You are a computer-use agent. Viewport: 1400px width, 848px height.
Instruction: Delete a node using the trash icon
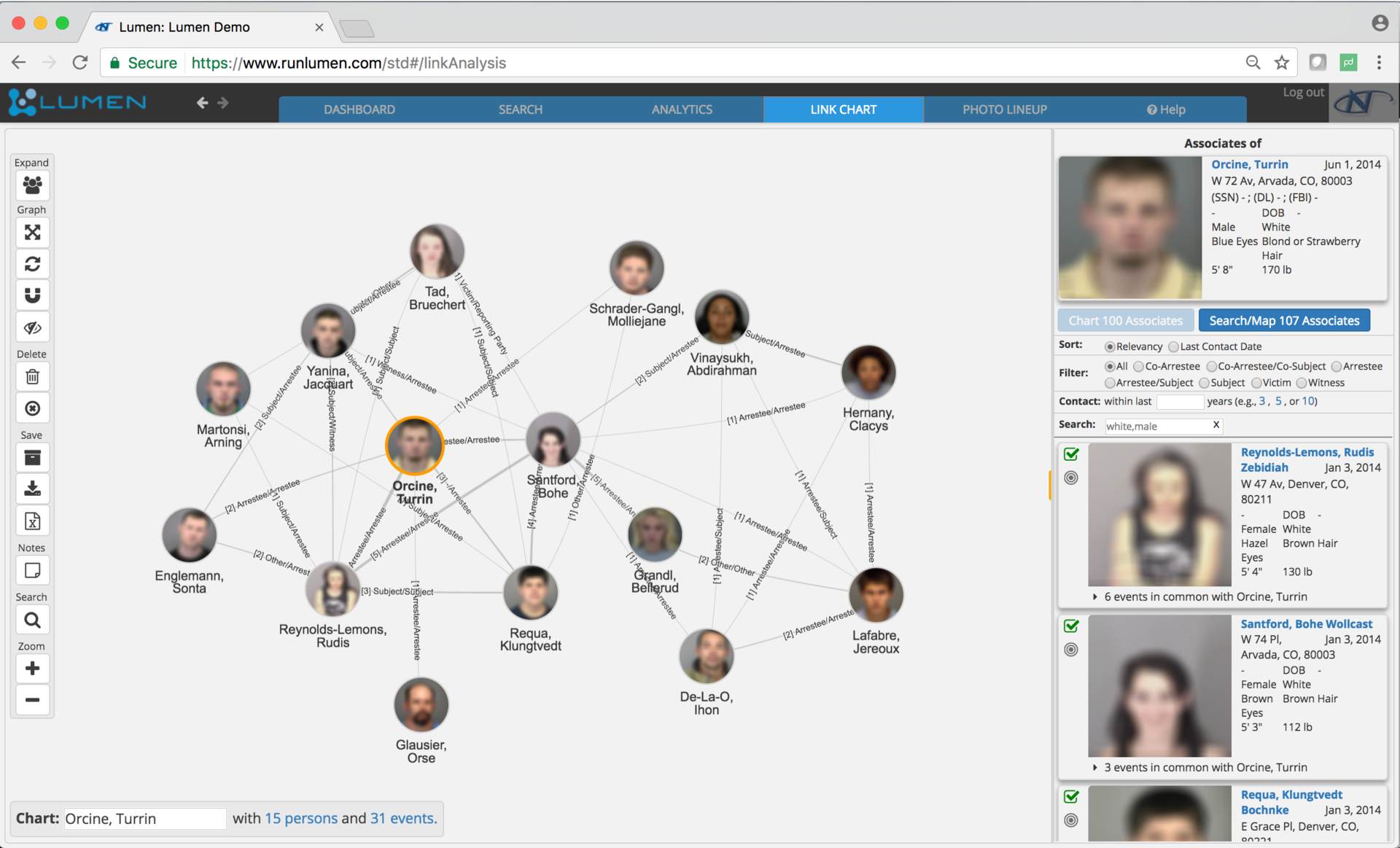(32, 377)
